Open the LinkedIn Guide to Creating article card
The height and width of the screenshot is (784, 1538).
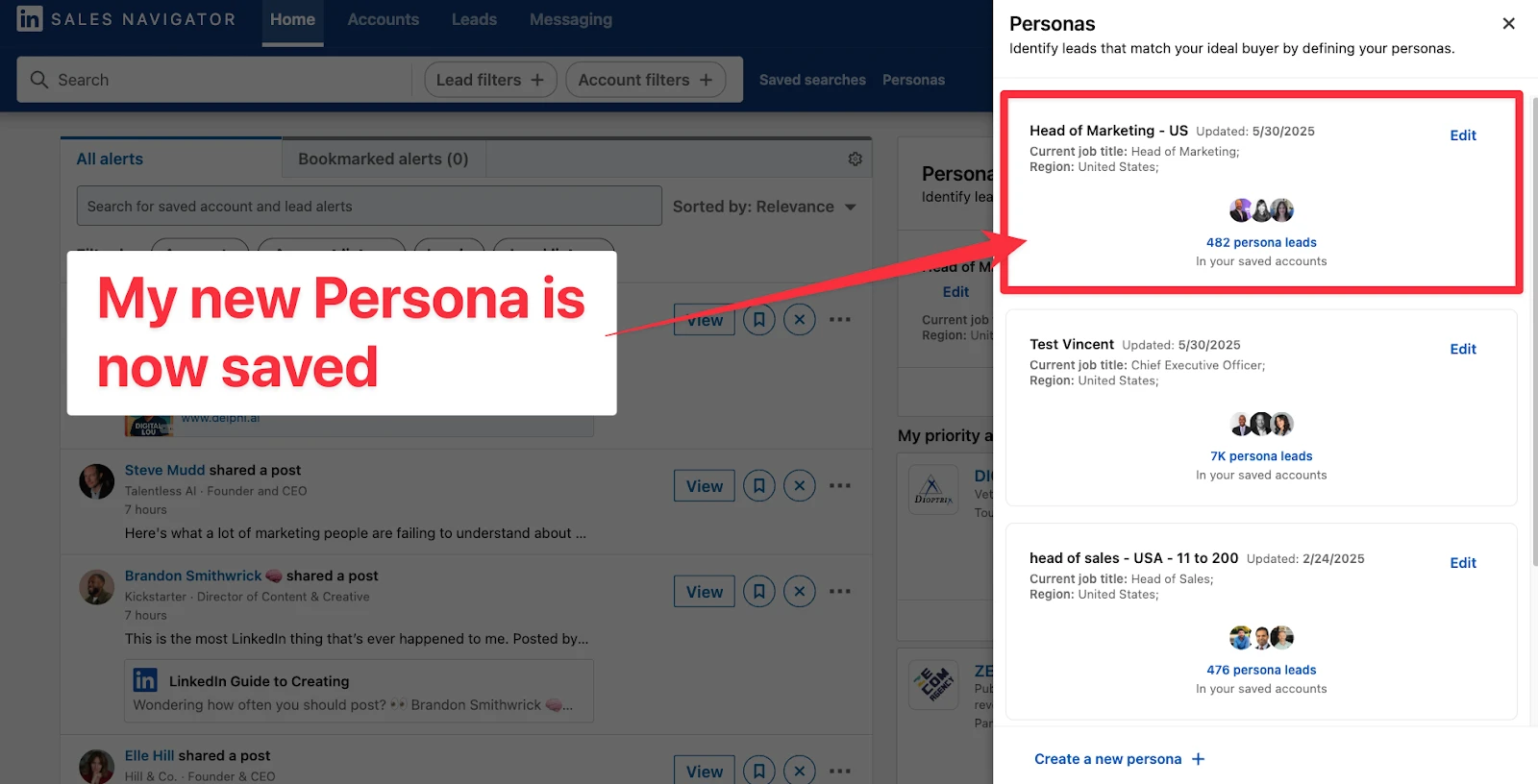click(x=359, y=691)
